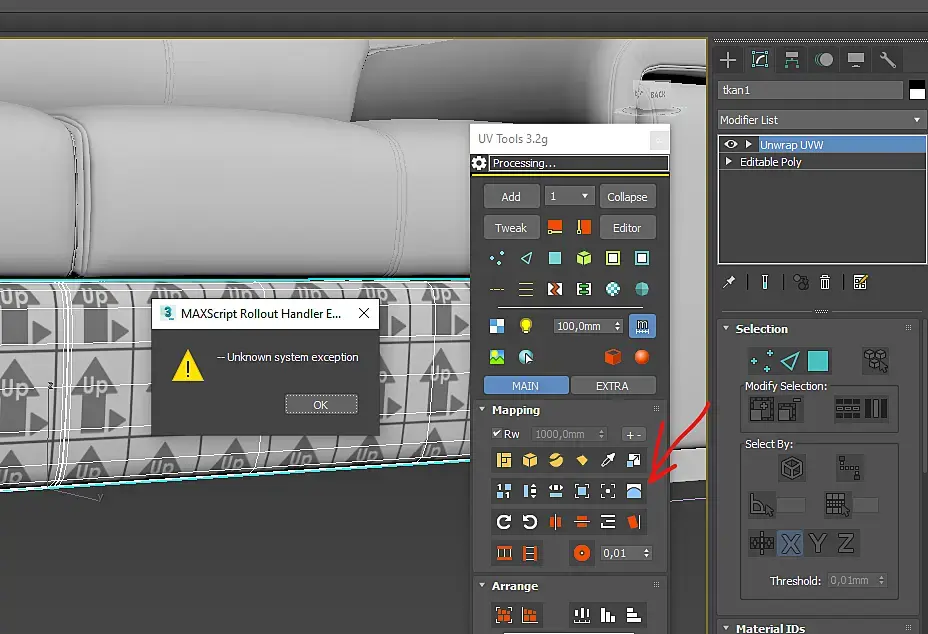Click Make Unique icon under the stack
928x634 pixels.
[x=801, y=282]
